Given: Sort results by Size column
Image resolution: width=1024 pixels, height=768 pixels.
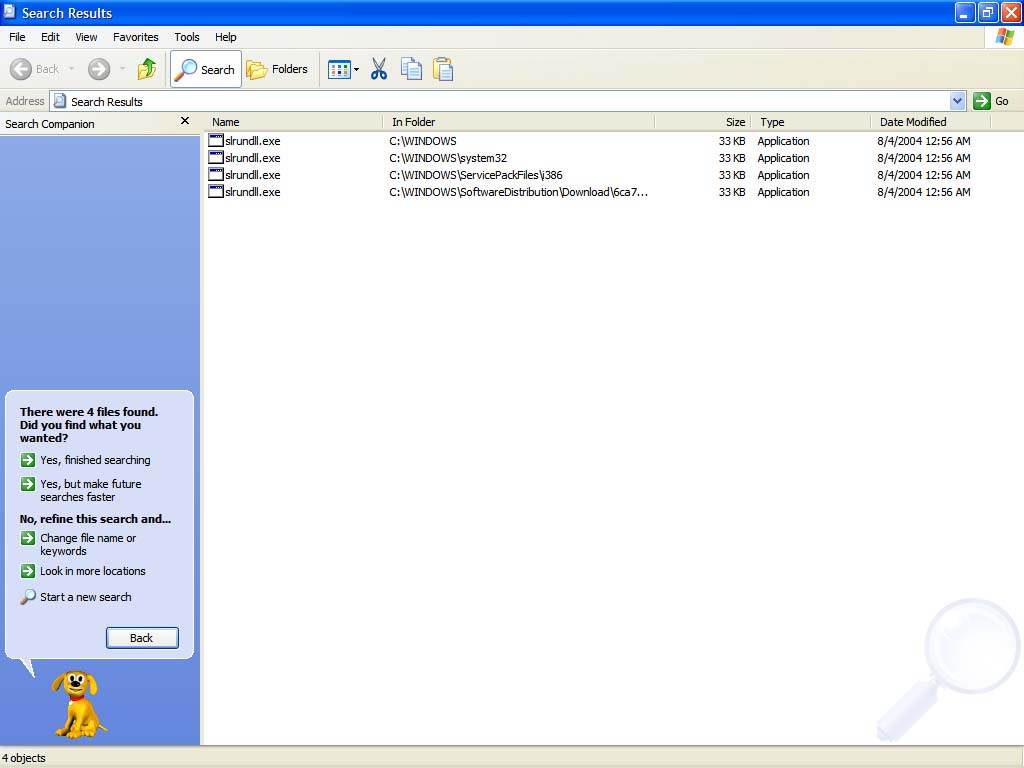Looking at the screenshot, I should click(x=703, y=122).
